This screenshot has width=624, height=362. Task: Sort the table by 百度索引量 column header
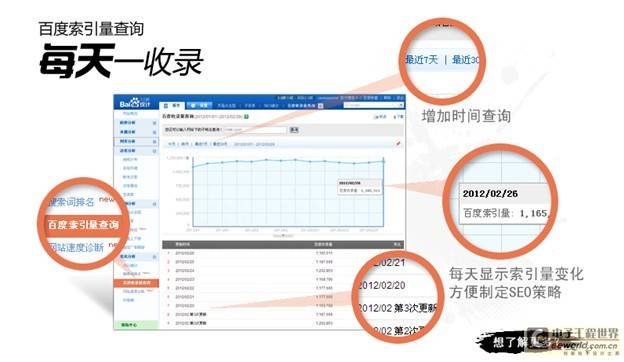[323, 244]
